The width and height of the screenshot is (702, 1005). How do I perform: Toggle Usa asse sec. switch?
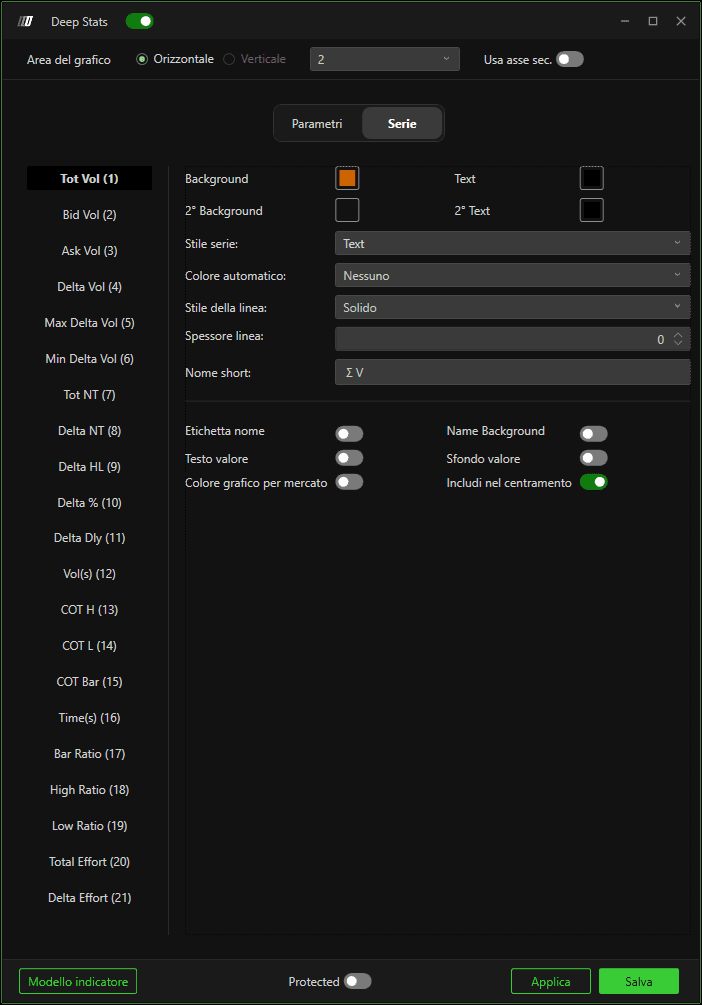coord(570,60)
